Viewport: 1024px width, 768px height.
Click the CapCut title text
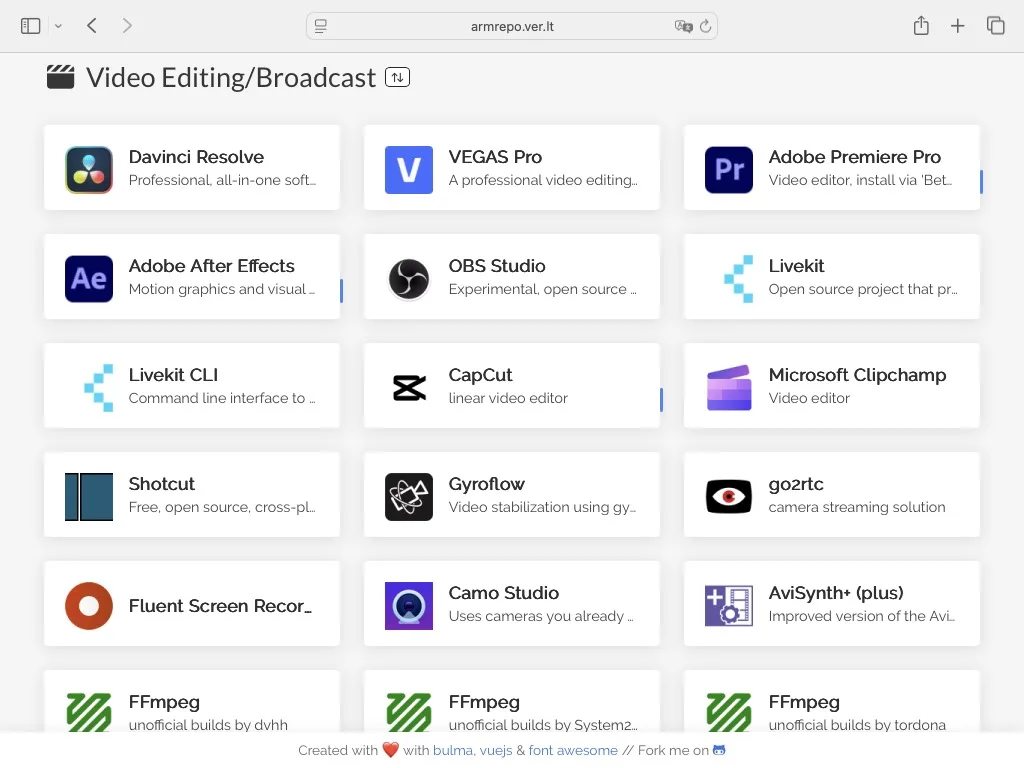(x=481, y=375)
